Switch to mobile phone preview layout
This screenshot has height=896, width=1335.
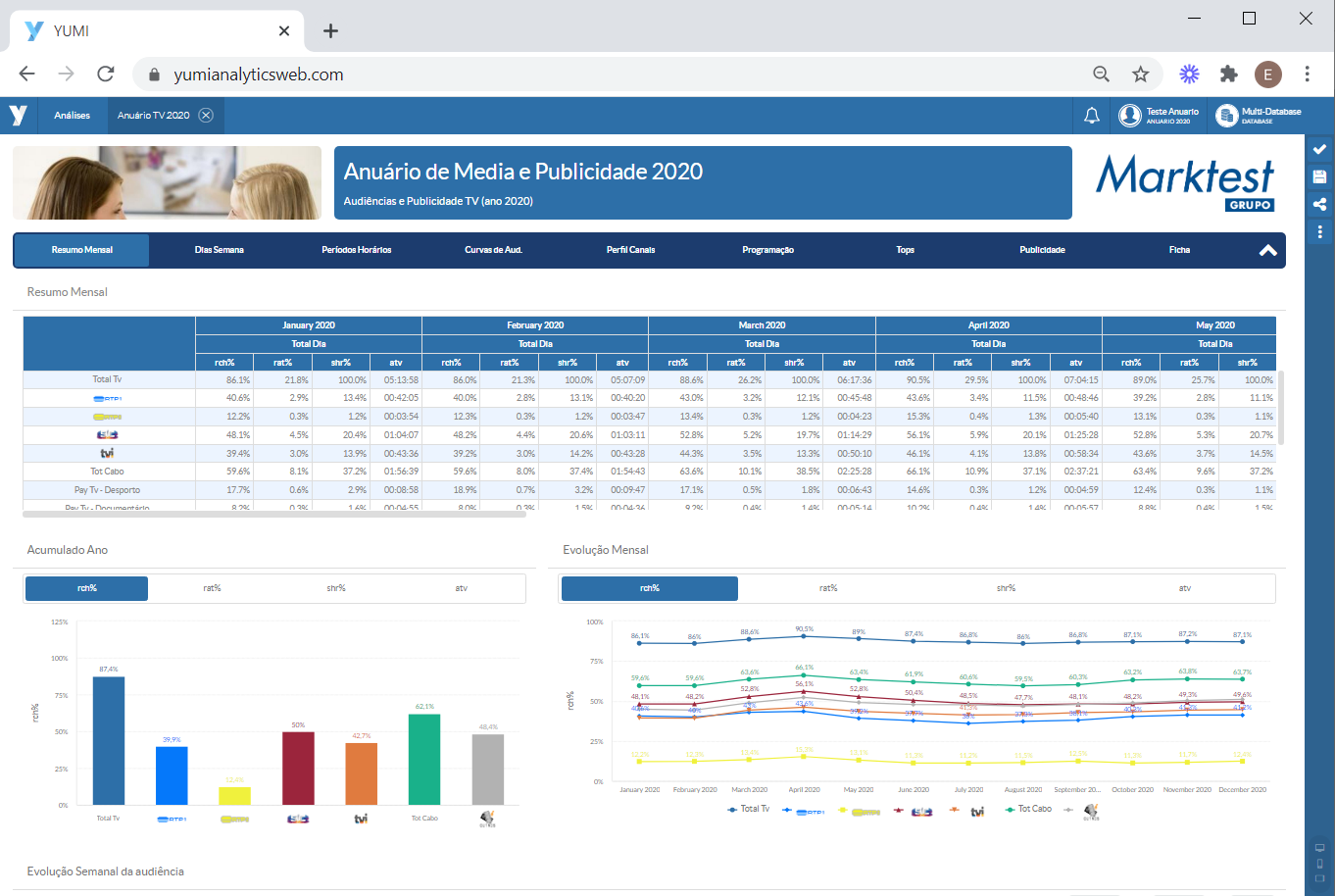[1319, 864]
